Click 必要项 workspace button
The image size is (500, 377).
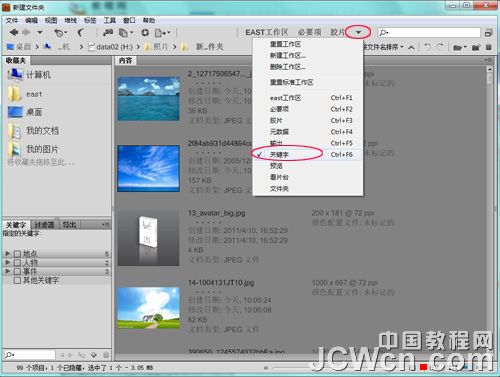(310, 32)
